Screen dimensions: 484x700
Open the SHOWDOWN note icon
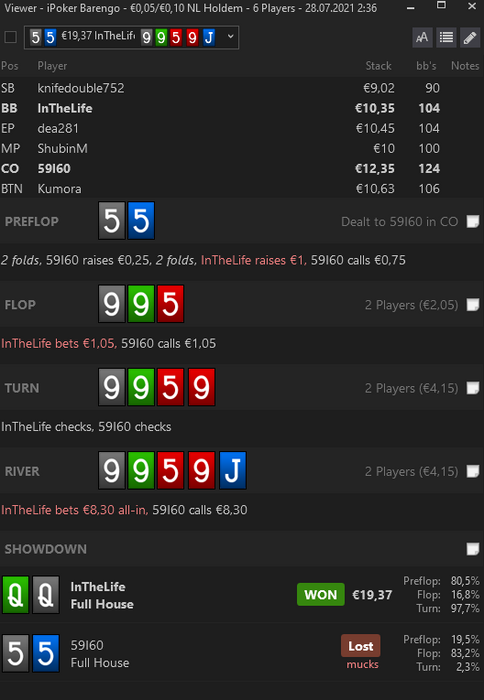472,549
